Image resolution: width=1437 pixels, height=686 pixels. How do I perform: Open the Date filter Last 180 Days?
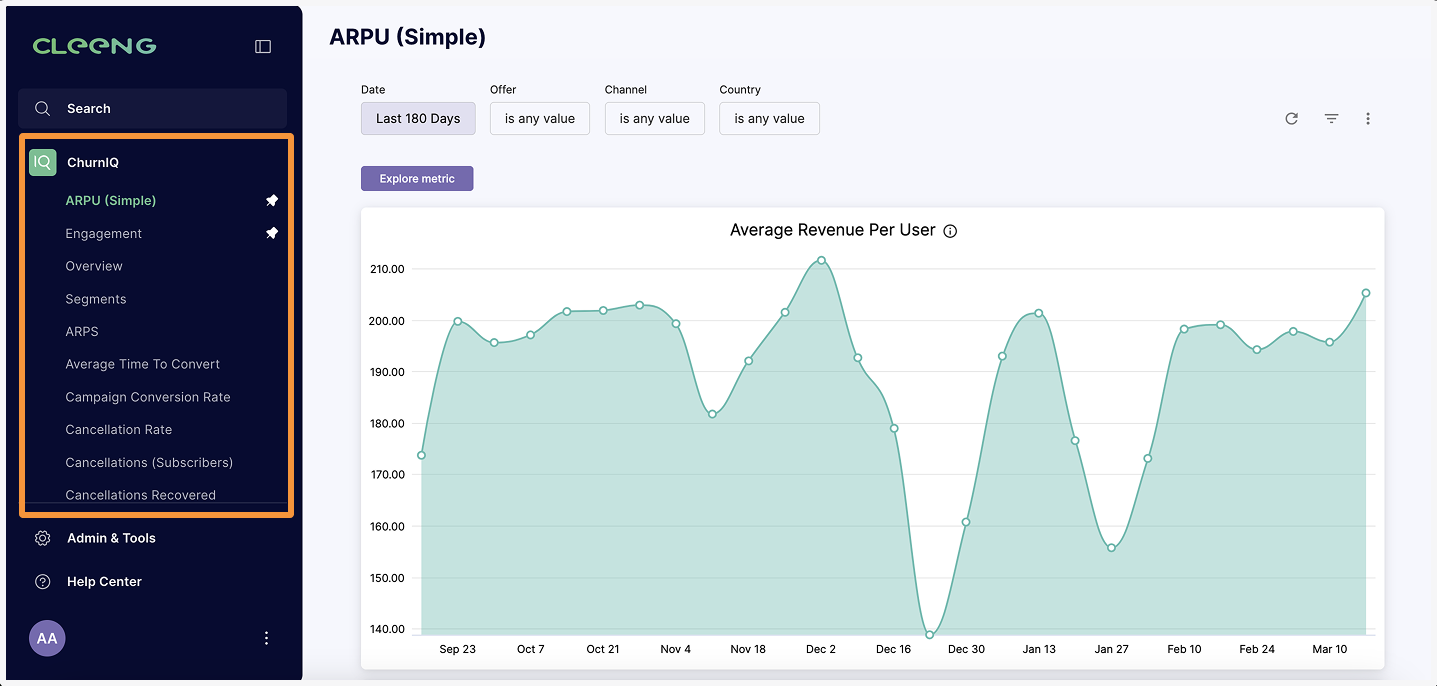[x=418, y=118]
